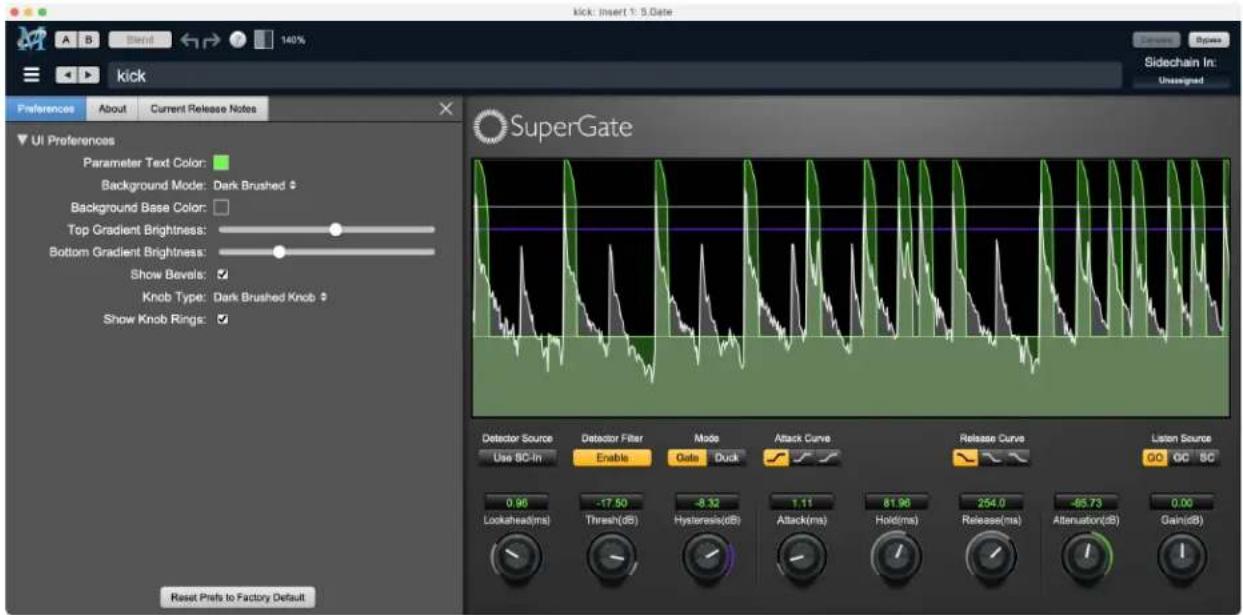Click Reset Prefs to Factory Default
1243x615 pixels.
[x=238, y=597]
